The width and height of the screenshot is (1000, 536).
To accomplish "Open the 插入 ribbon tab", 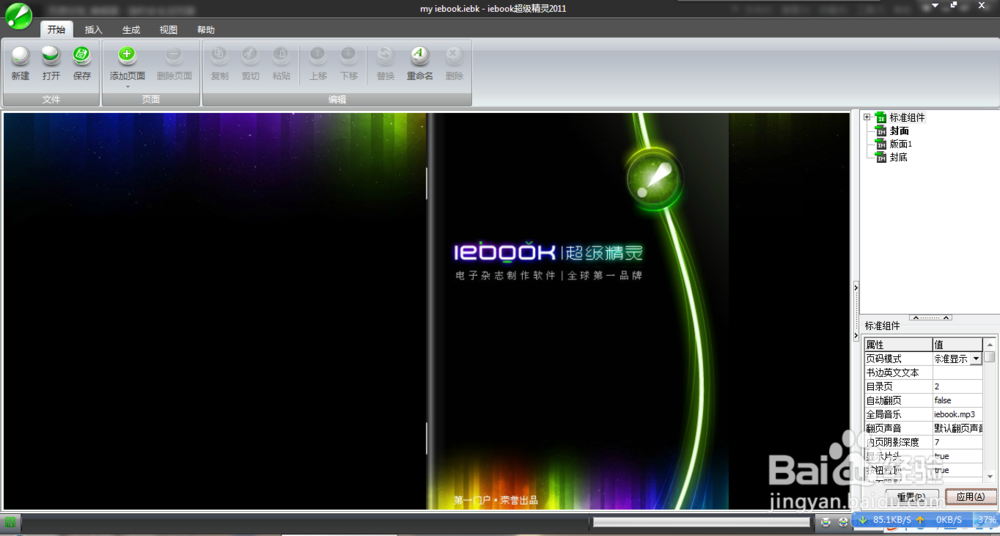I will click(x=94, y=29).
